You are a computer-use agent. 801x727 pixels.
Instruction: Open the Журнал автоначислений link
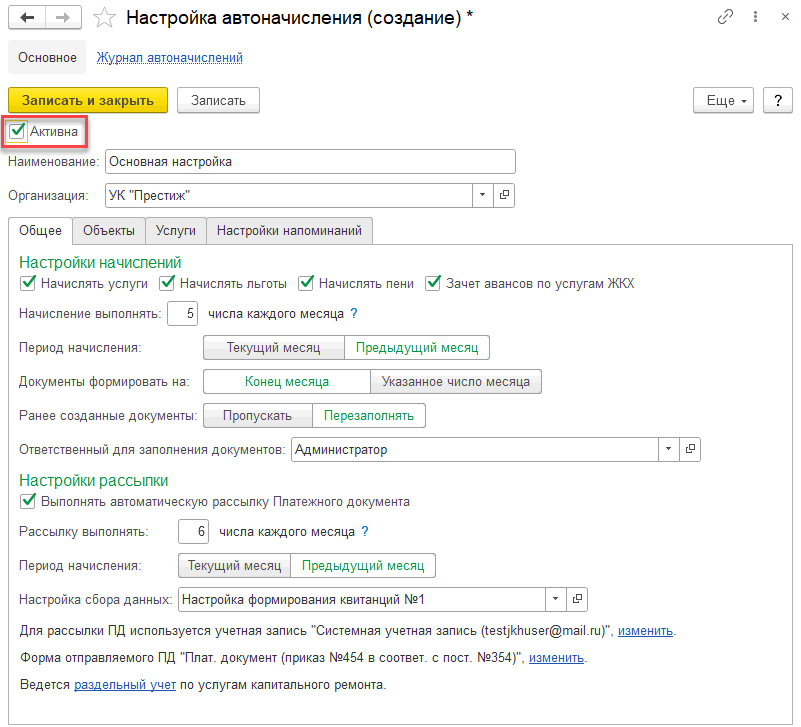170,58
